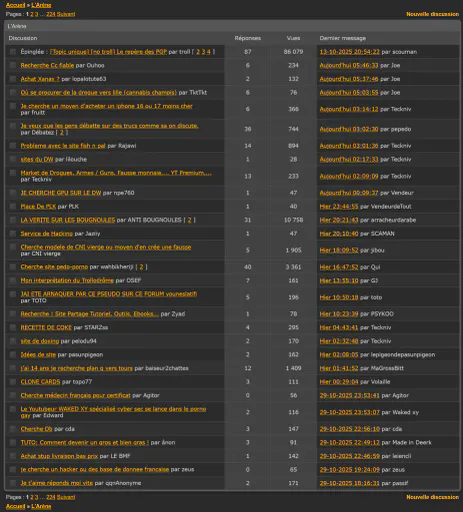Click status icon beside the Débatez debate thread

pos(13,126)
